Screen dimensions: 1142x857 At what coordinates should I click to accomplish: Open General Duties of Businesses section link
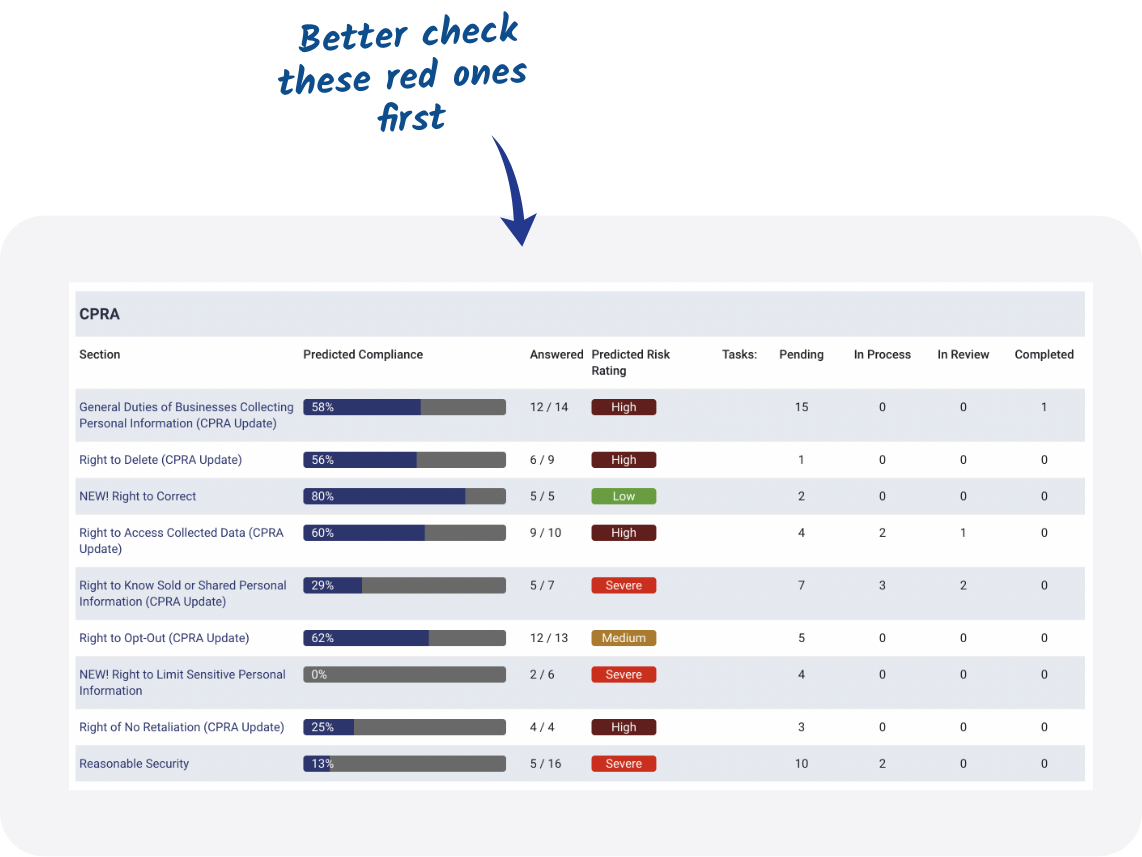tap(186, 415)
